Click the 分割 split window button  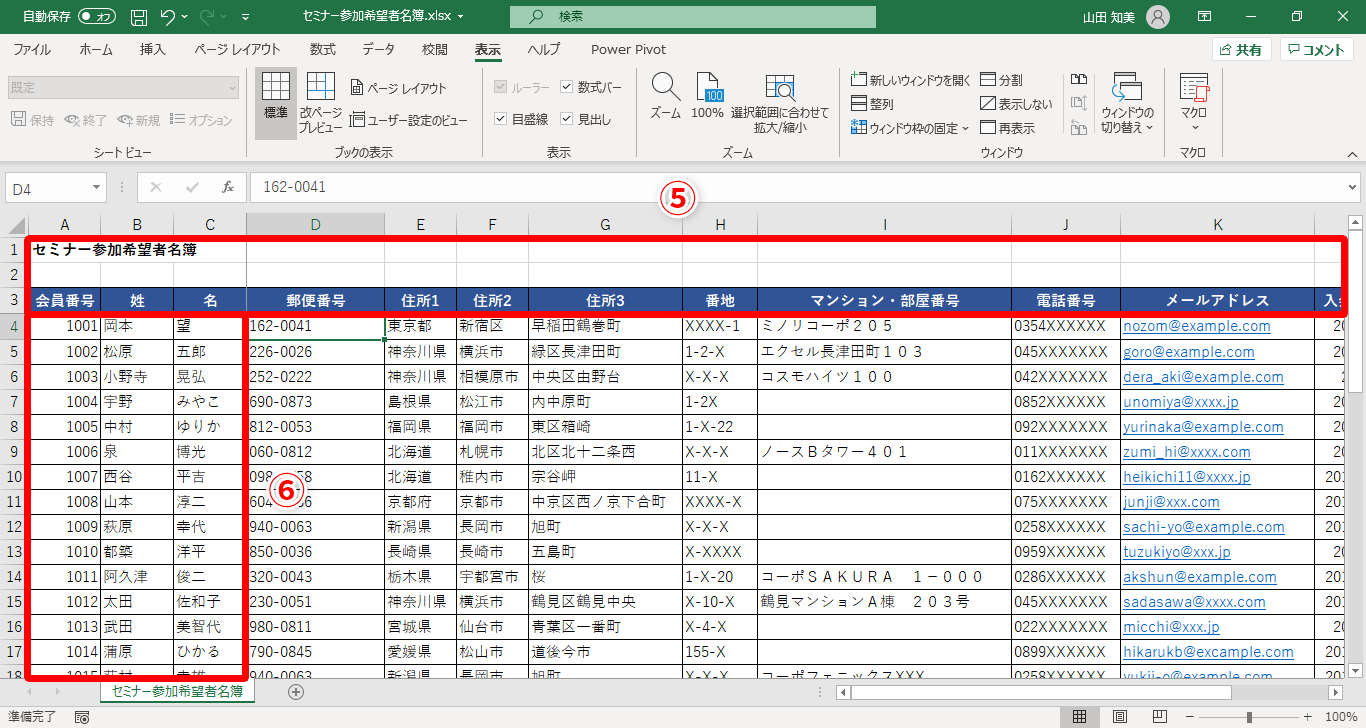1002,80
